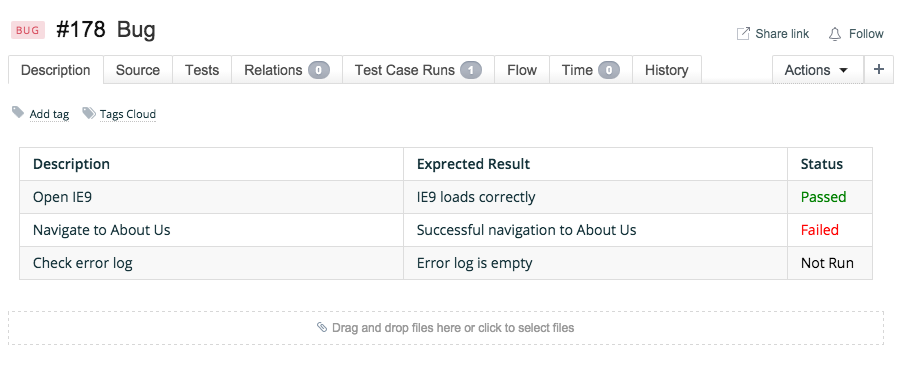The width and height of the screenshot is (900, 365).
Task: Click the red BUG type badge
Action: 28,30
